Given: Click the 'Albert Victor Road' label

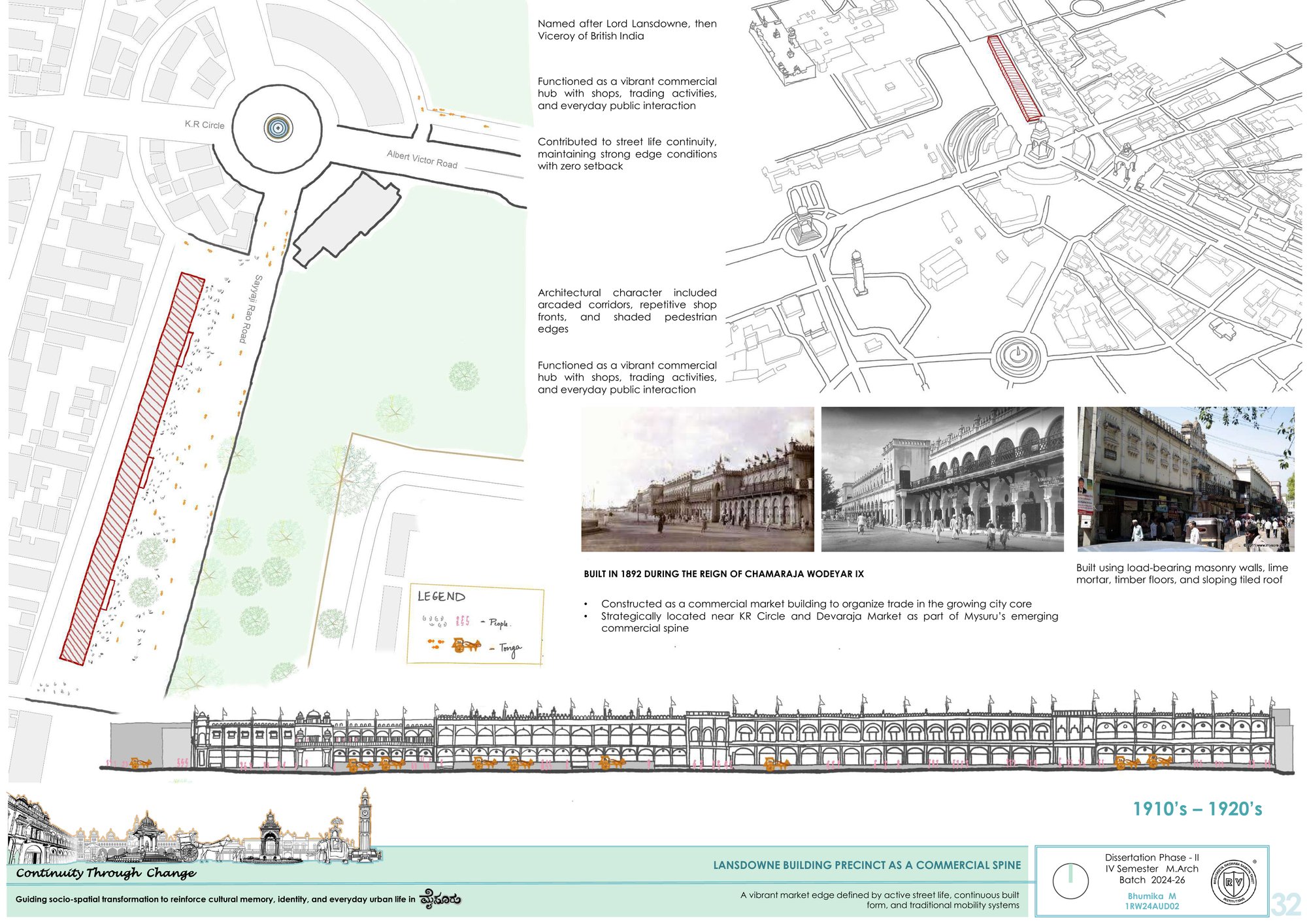Looking at the screenshot, I should coord(422,159).
